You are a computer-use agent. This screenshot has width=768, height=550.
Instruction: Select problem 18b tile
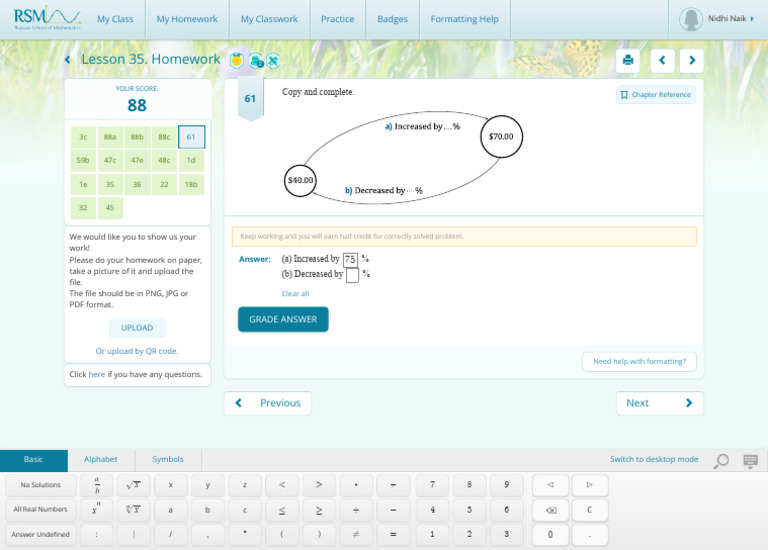click(191, 185)
